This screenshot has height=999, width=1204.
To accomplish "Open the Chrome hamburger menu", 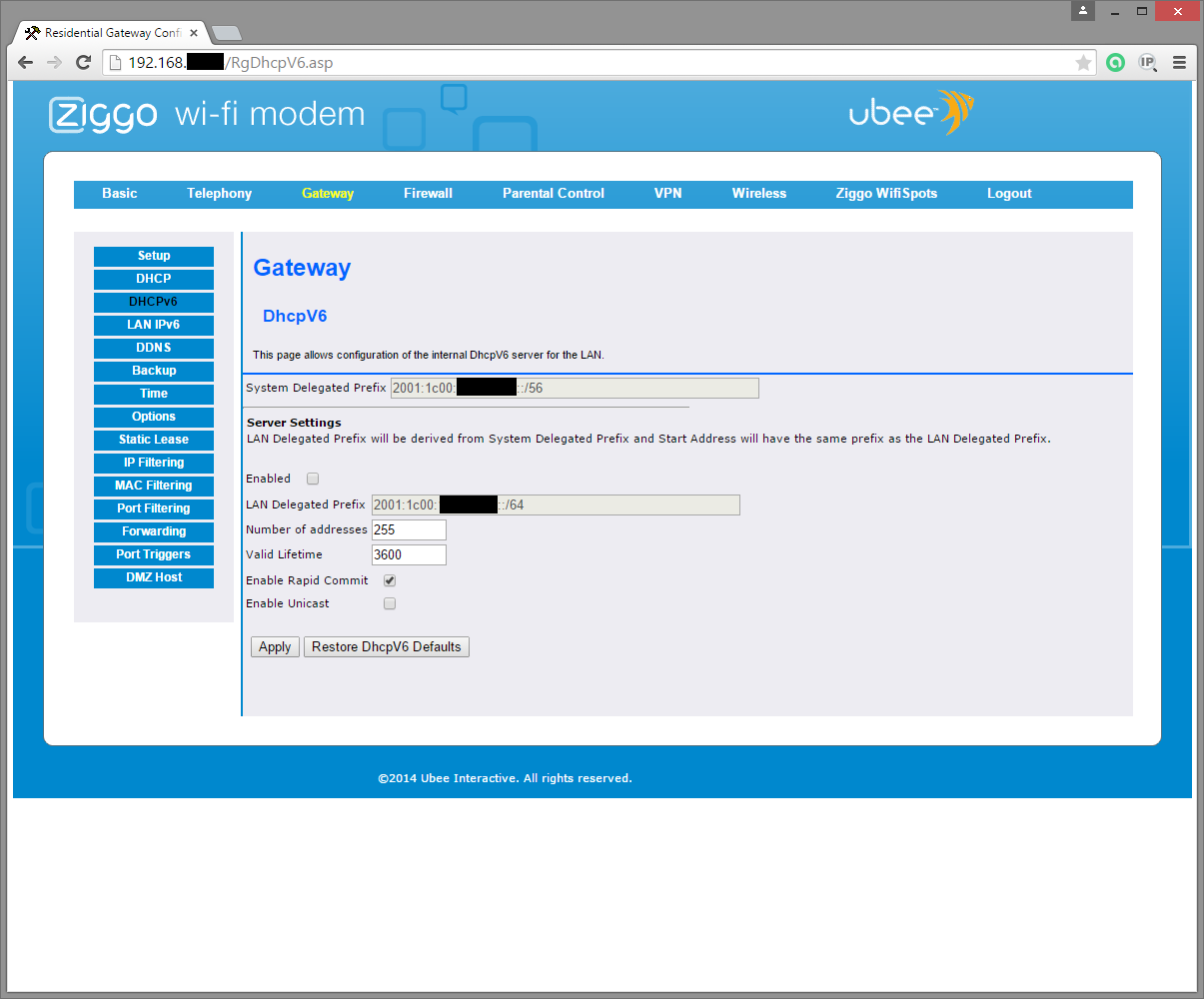I will (1179, 63).
